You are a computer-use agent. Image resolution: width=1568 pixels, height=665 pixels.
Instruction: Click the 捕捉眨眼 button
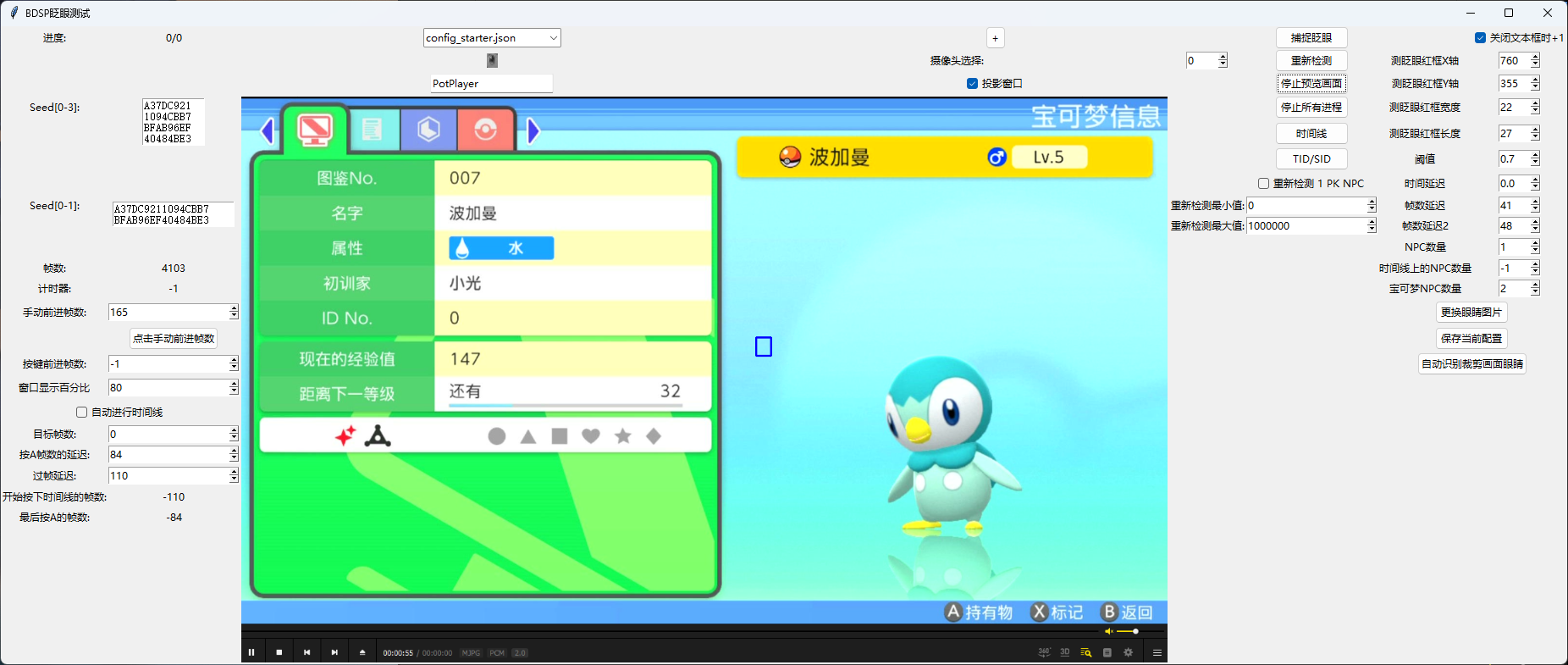1311,38
